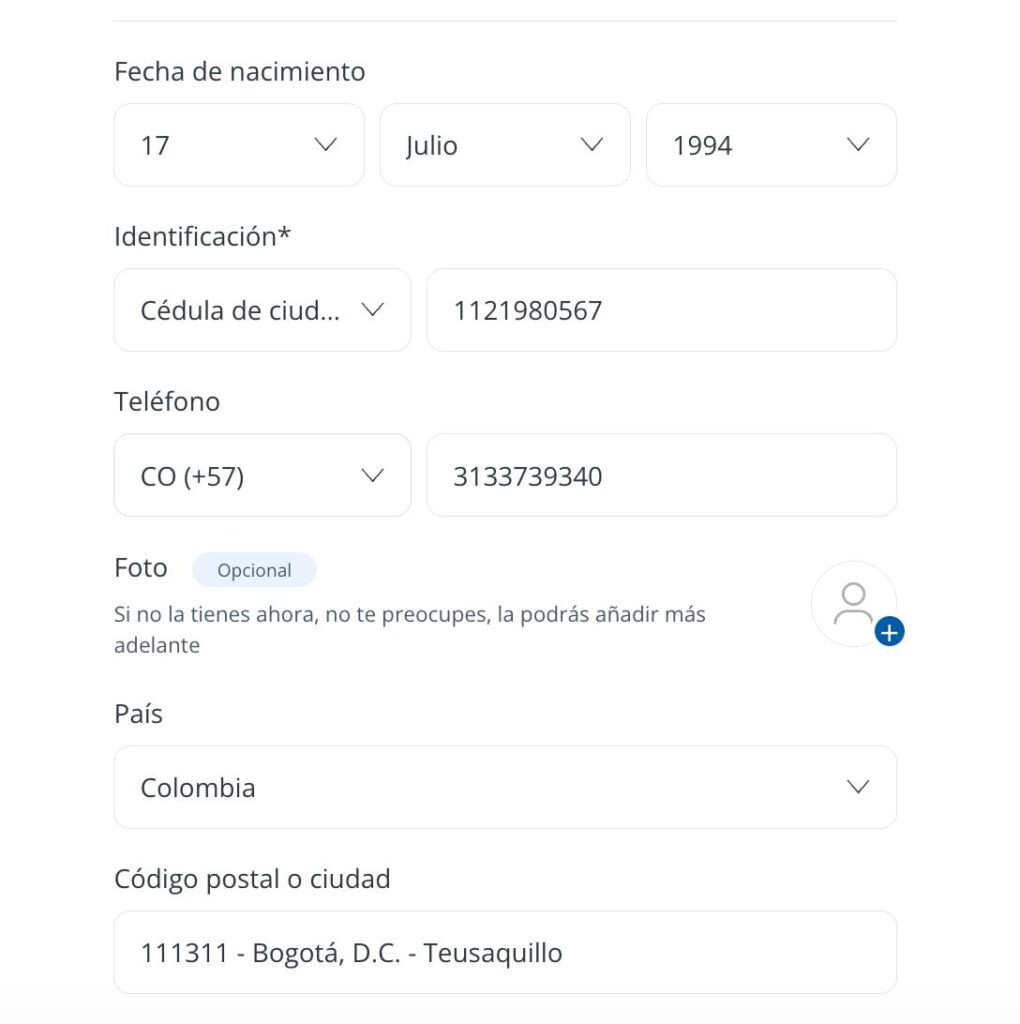
Task: Click the País label
Action: coord(138,714)
